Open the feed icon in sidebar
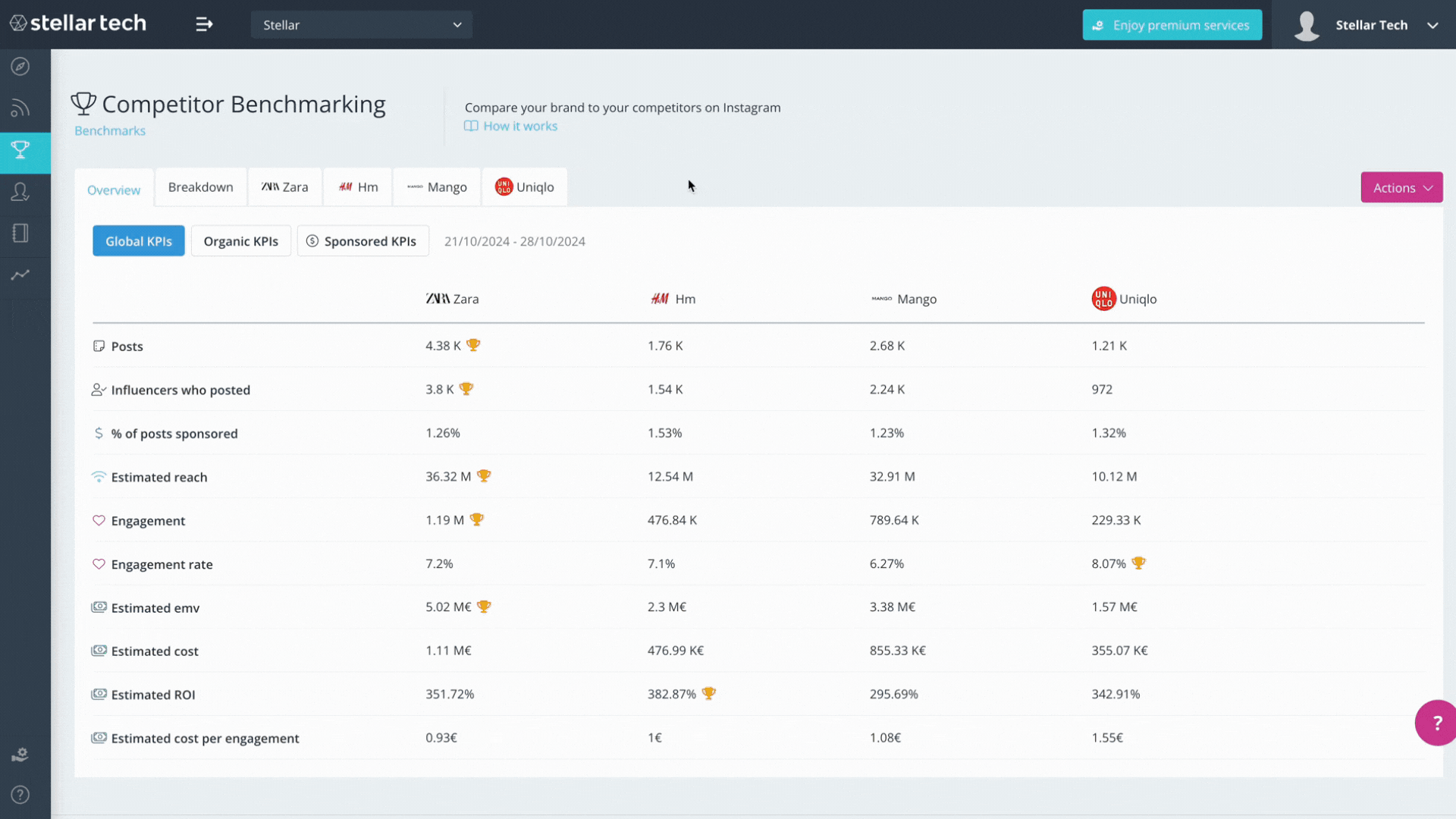 20,108
